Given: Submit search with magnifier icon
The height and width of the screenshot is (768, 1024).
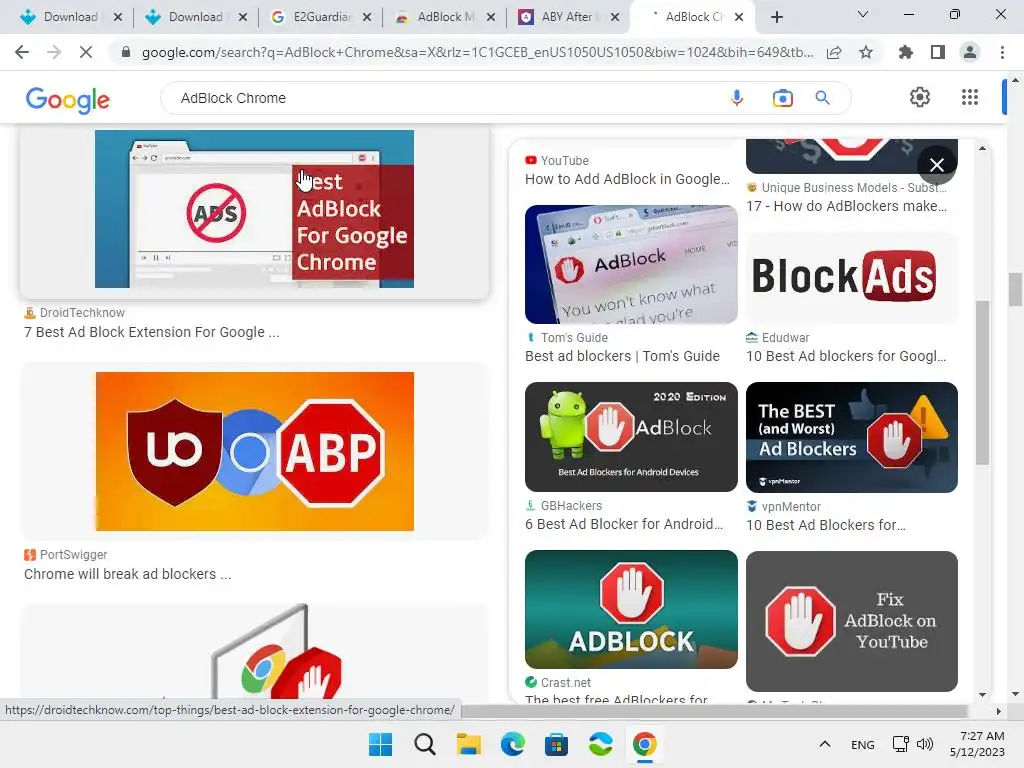Looking at the screenshot, I should pos(823,98).
